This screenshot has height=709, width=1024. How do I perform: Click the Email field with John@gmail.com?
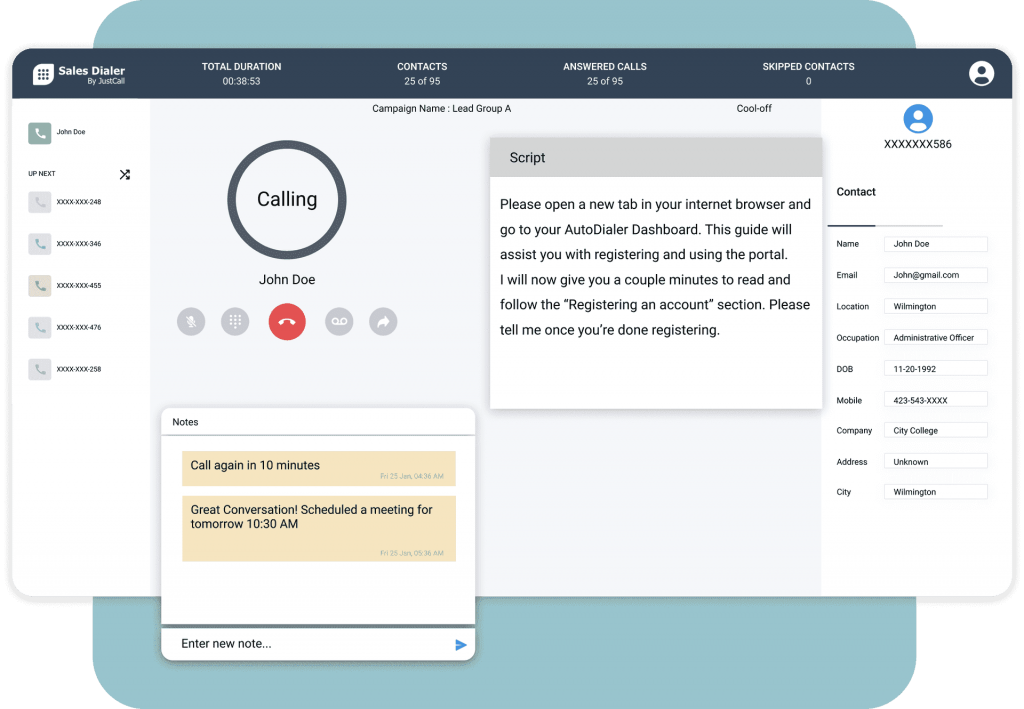click(935, 275)
